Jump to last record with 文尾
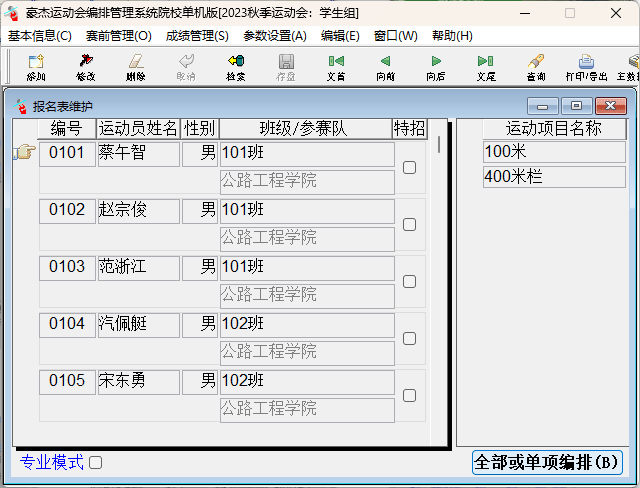The height and width of the screenshot is (488, 640). tap(486, 67)
